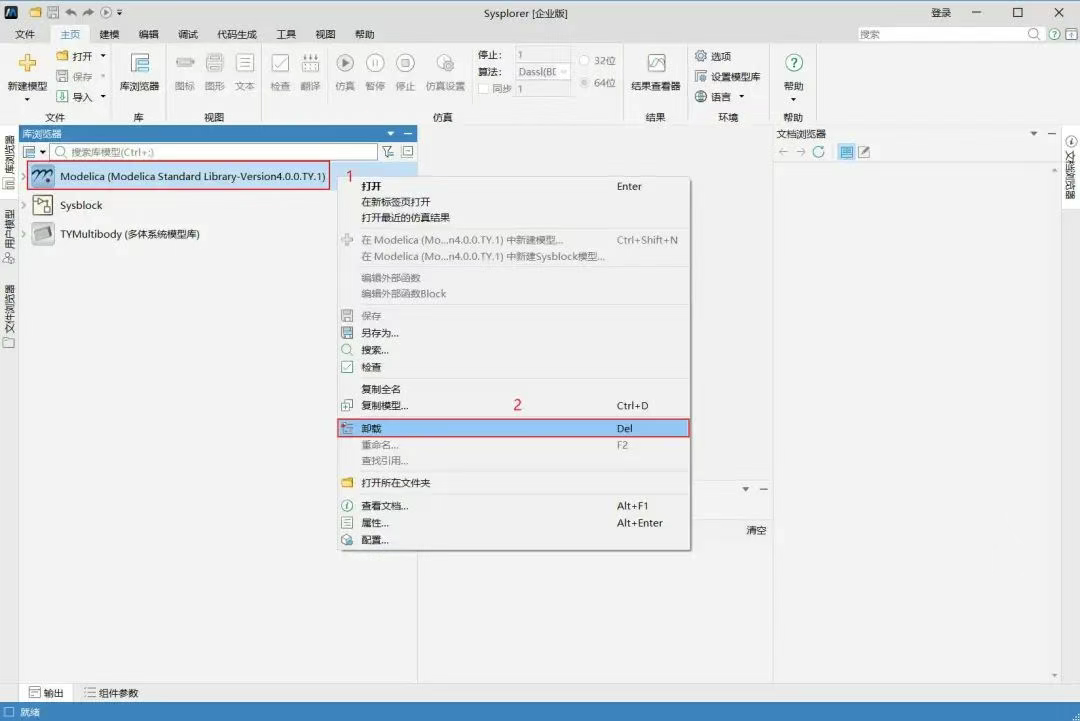Screen dimensions: 1080x721
Task: Switch to the 建模 ribbon tab
Action: point(109,34)
